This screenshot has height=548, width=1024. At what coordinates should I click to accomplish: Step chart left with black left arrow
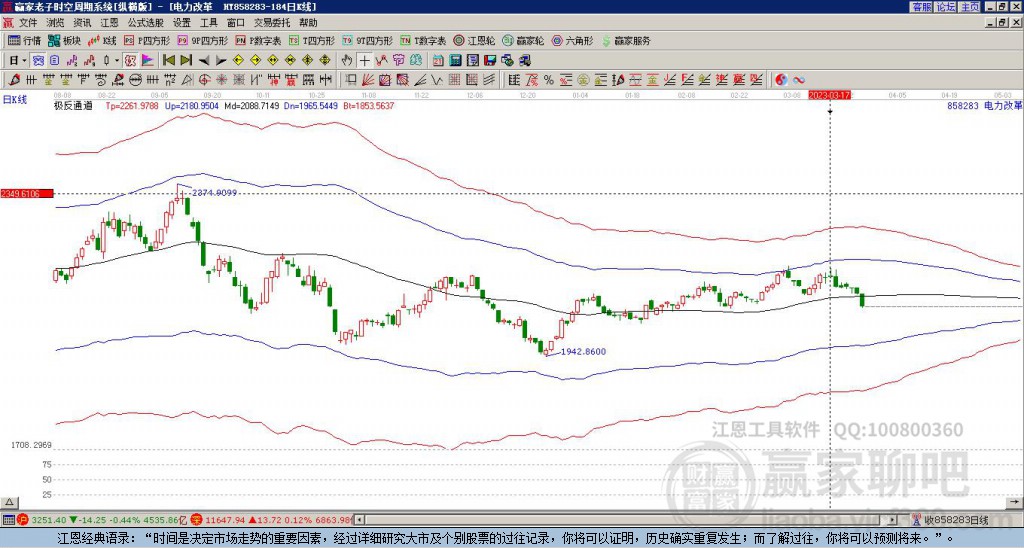pyautogui.click(x=204, y=61)
